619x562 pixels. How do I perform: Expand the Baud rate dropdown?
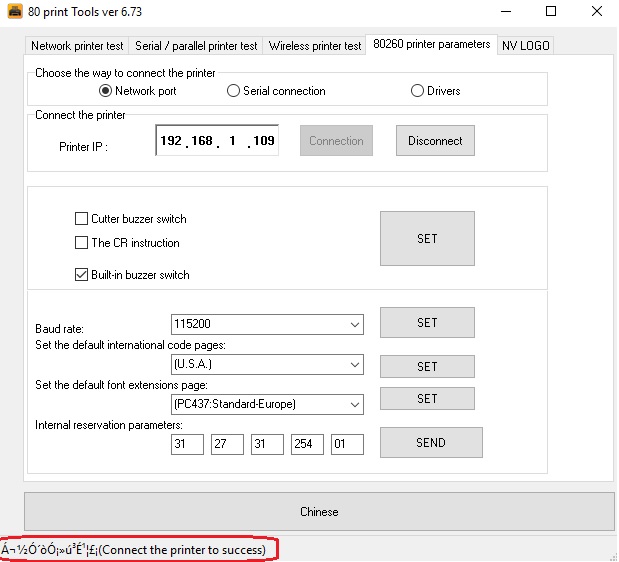pyautogui.click(x=354, y=324)
